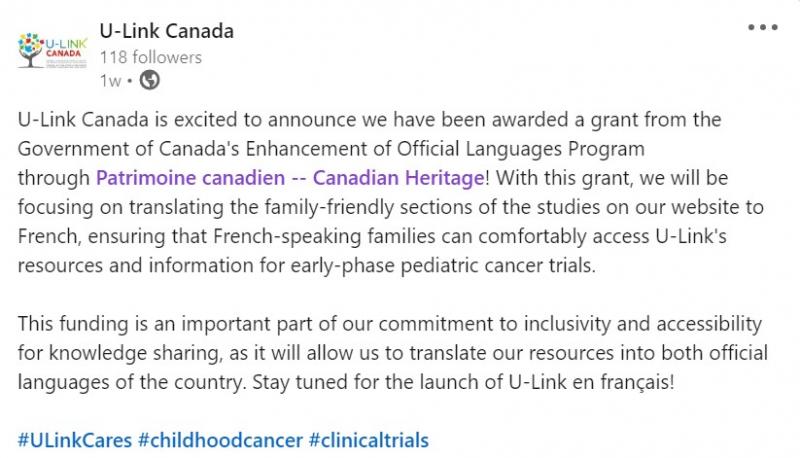Open the #ULinkCares hashtag

[x=75, y=440]
